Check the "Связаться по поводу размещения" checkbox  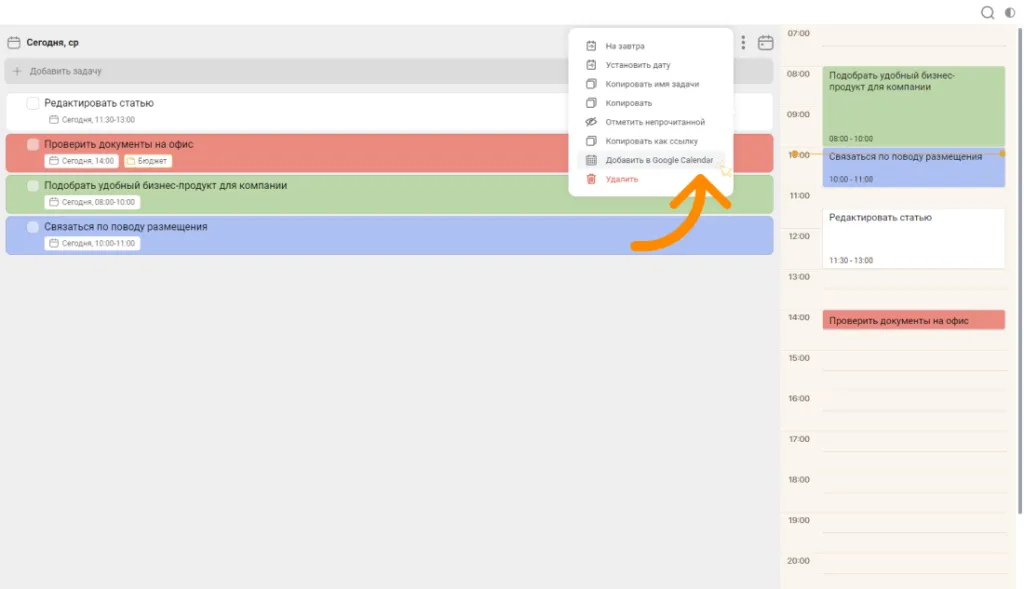[32, 228]
